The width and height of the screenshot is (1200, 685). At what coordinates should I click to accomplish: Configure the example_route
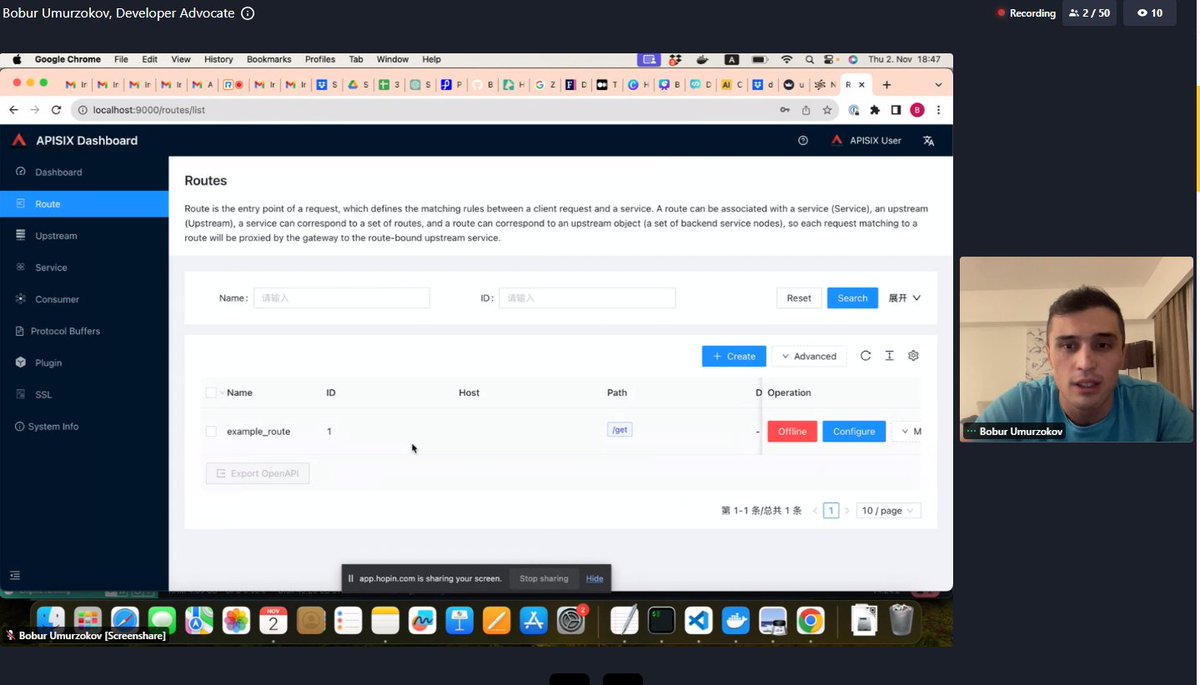pos(854,431)
